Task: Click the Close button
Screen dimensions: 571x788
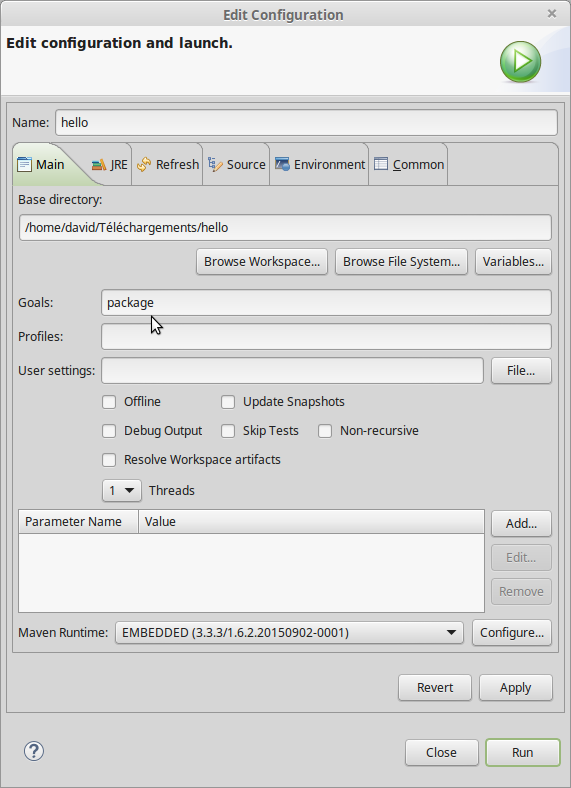Action: click(x=441, y=752)
